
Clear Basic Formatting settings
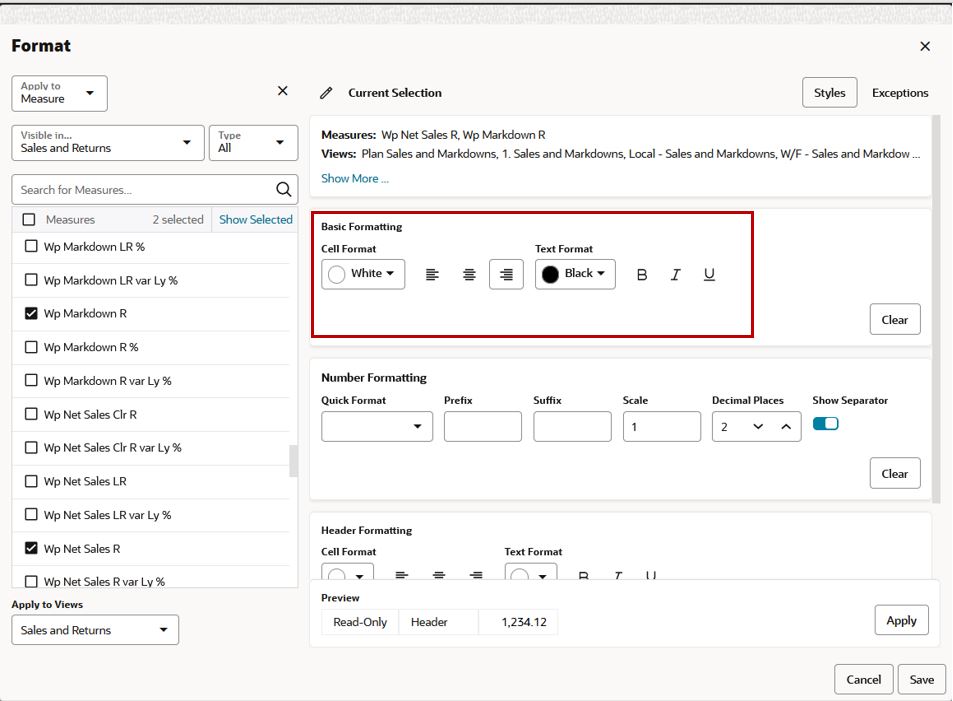tap(895, 319)
